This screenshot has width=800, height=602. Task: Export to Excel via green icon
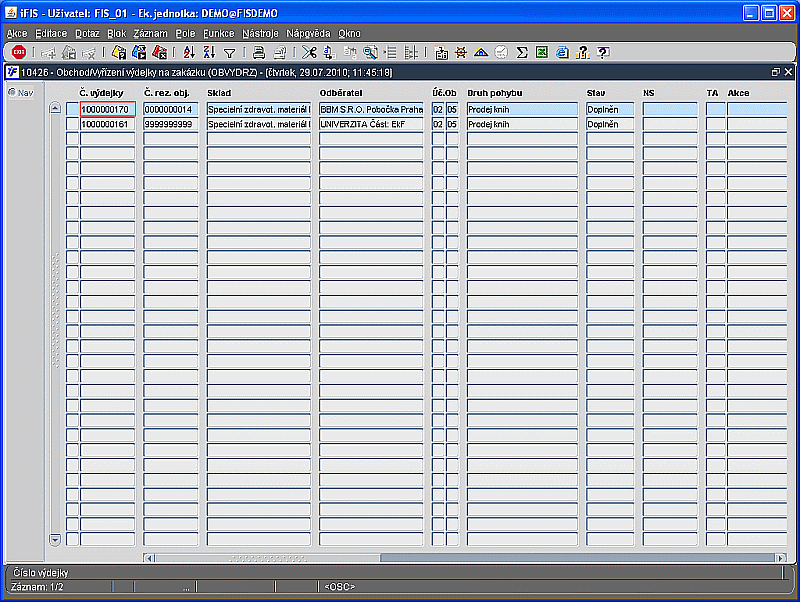pos(542,52)
